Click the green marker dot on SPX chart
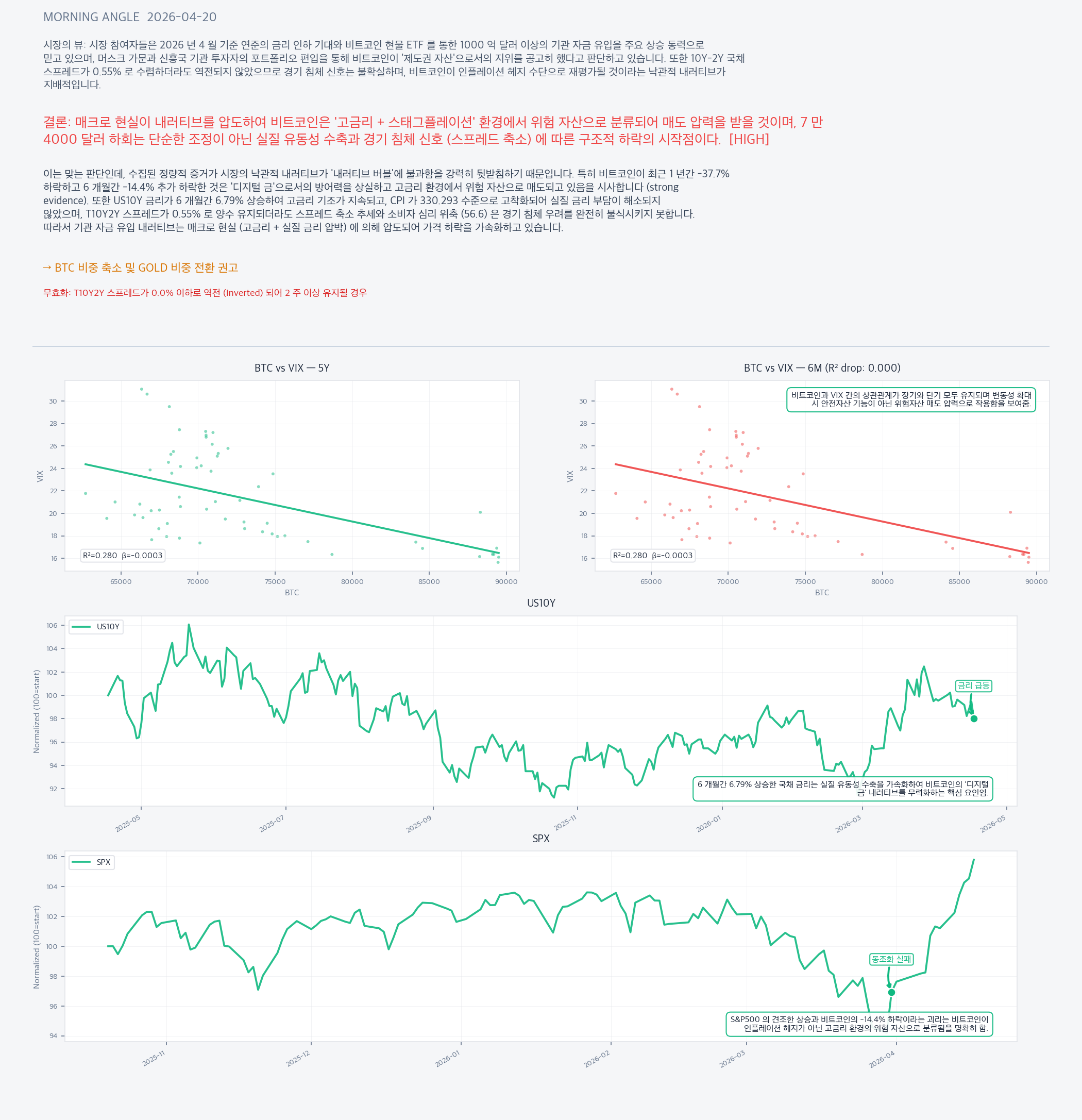1082x1120 pixels. point(891,993)
